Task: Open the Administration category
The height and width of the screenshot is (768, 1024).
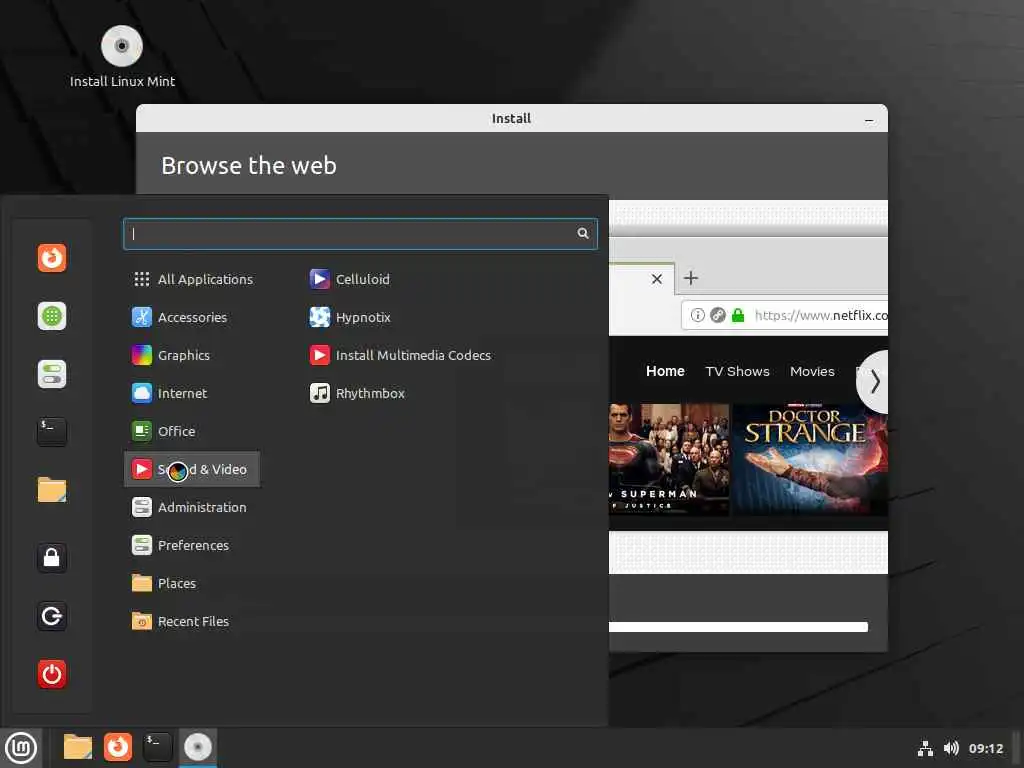Action: point(192,507)
